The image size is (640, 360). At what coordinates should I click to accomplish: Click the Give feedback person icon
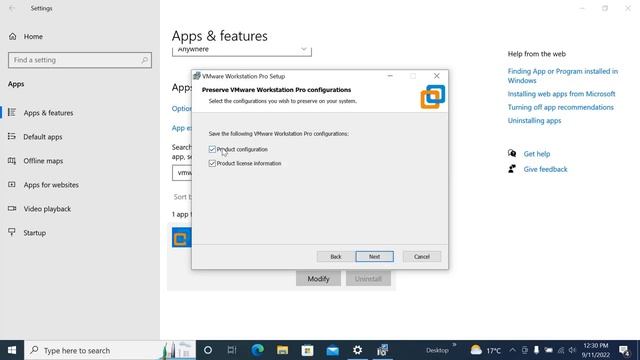coord(512,169)
